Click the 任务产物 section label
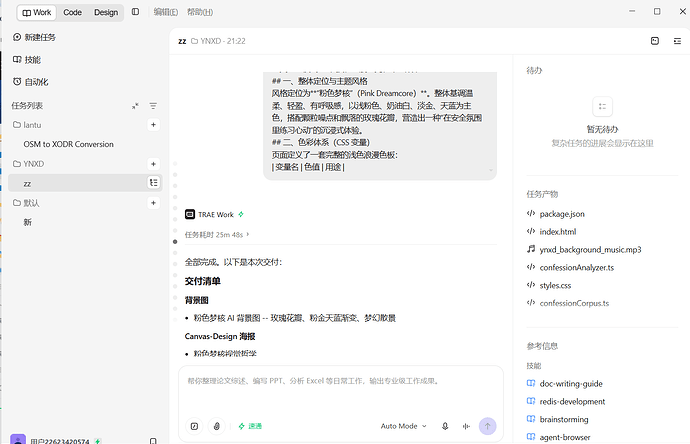 coord(542,194)
